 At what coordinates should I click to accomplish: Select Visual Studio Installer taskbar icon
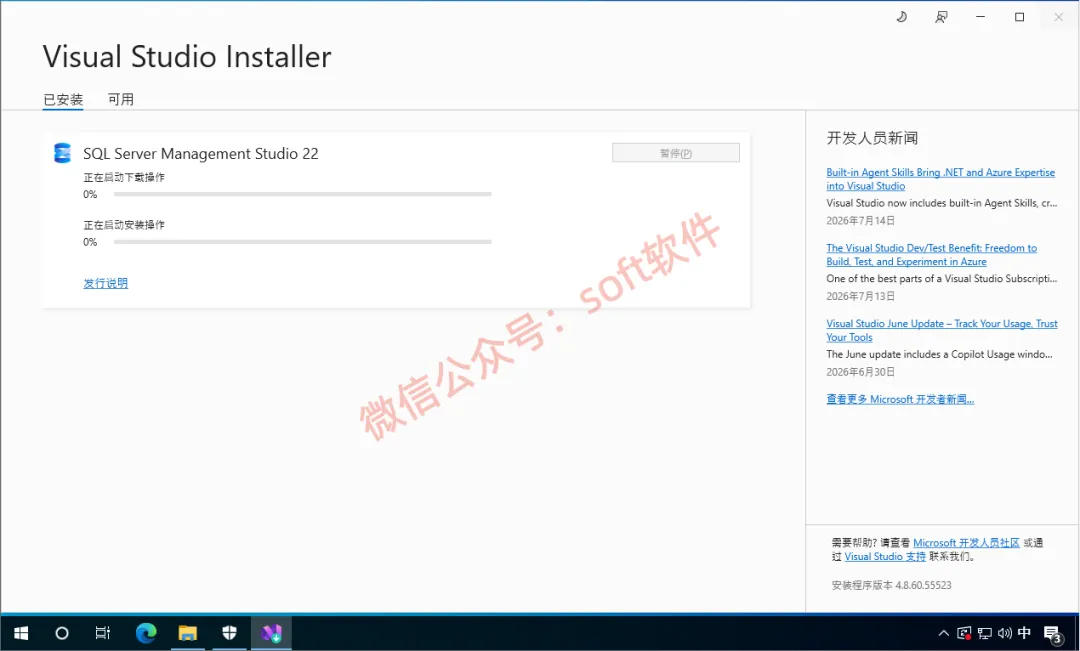(x=271, y=633)
